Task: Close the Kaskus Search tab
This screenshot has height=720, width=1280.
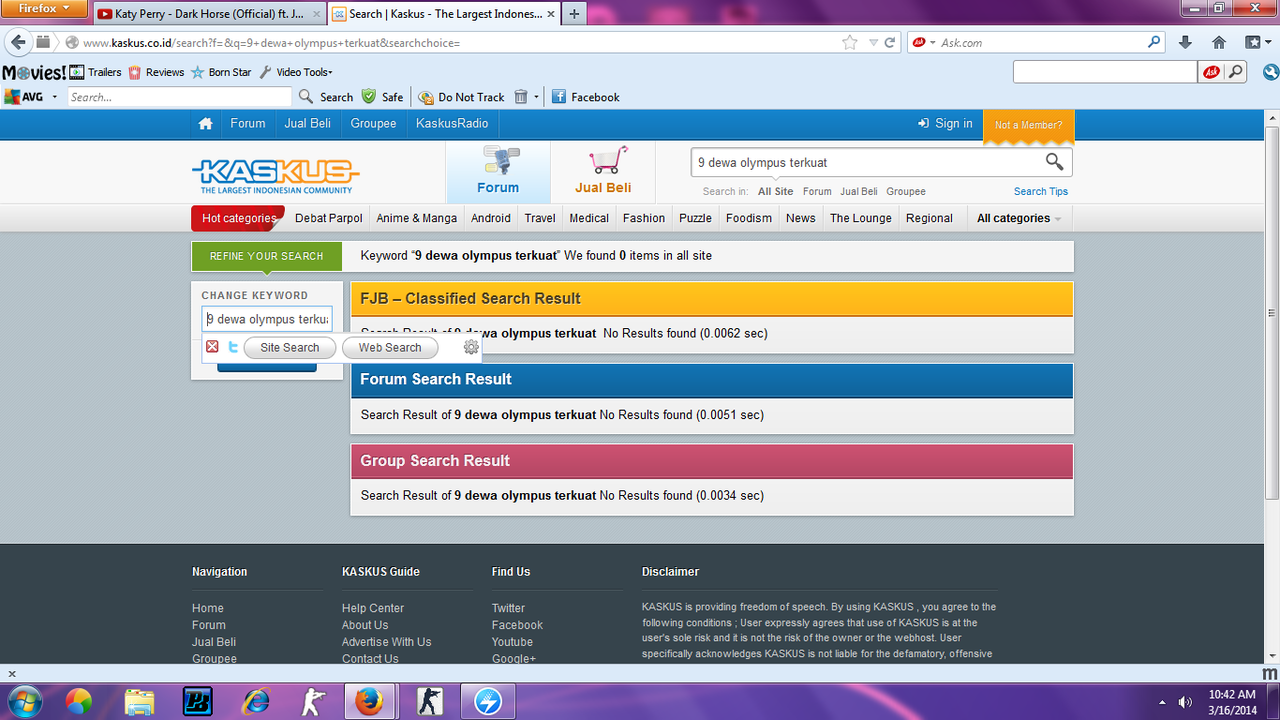Action: (551, 14)
